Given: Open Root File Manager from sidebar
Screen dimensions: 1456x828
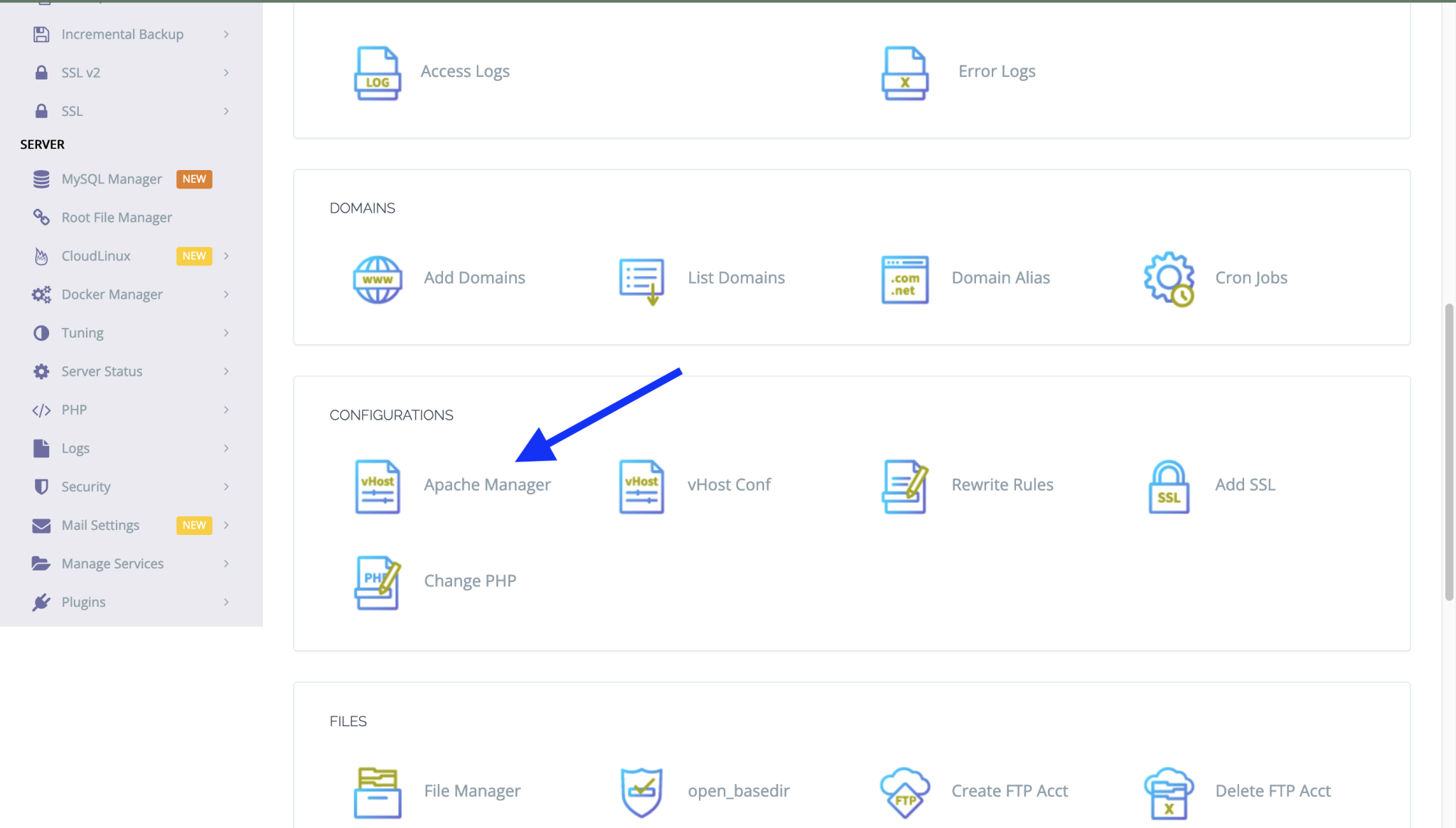Looking at the screenshot, I should coord(116,217).
